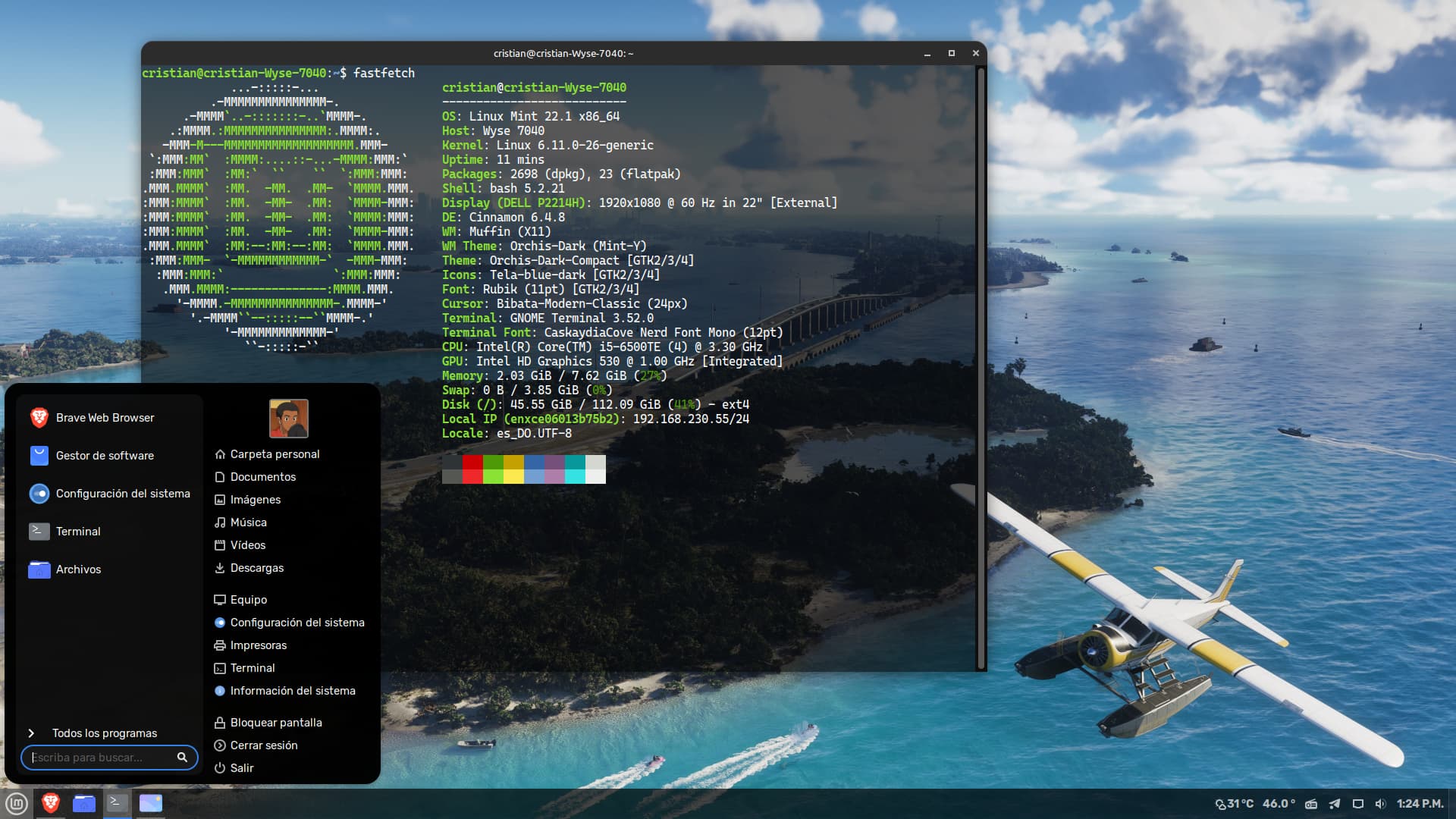Open the radio applet in system tray
Viewport: 1456px width, 819px height.
point(1311,804)
